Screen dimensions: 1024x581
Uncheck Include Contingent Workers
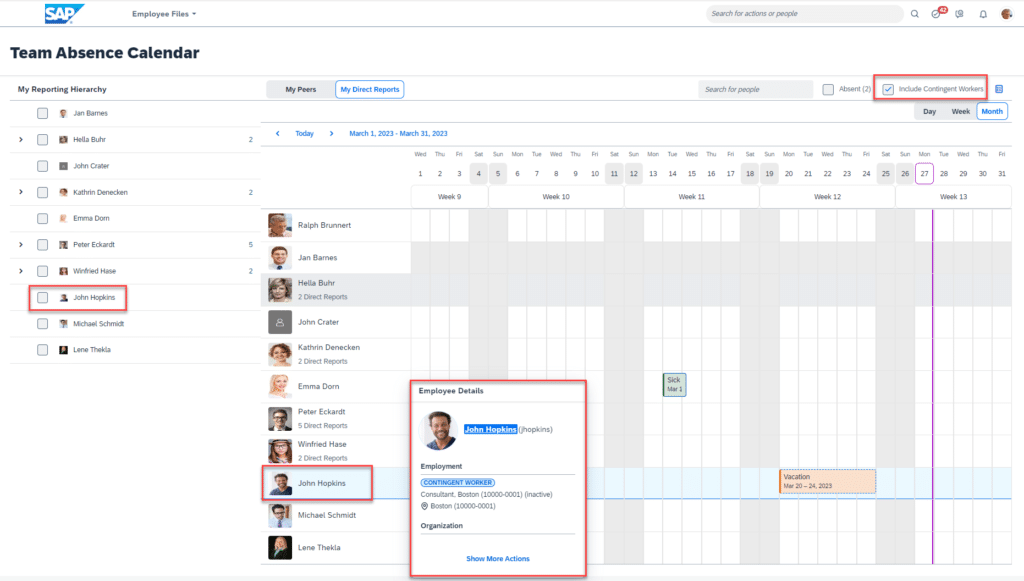tap(888, 89)
